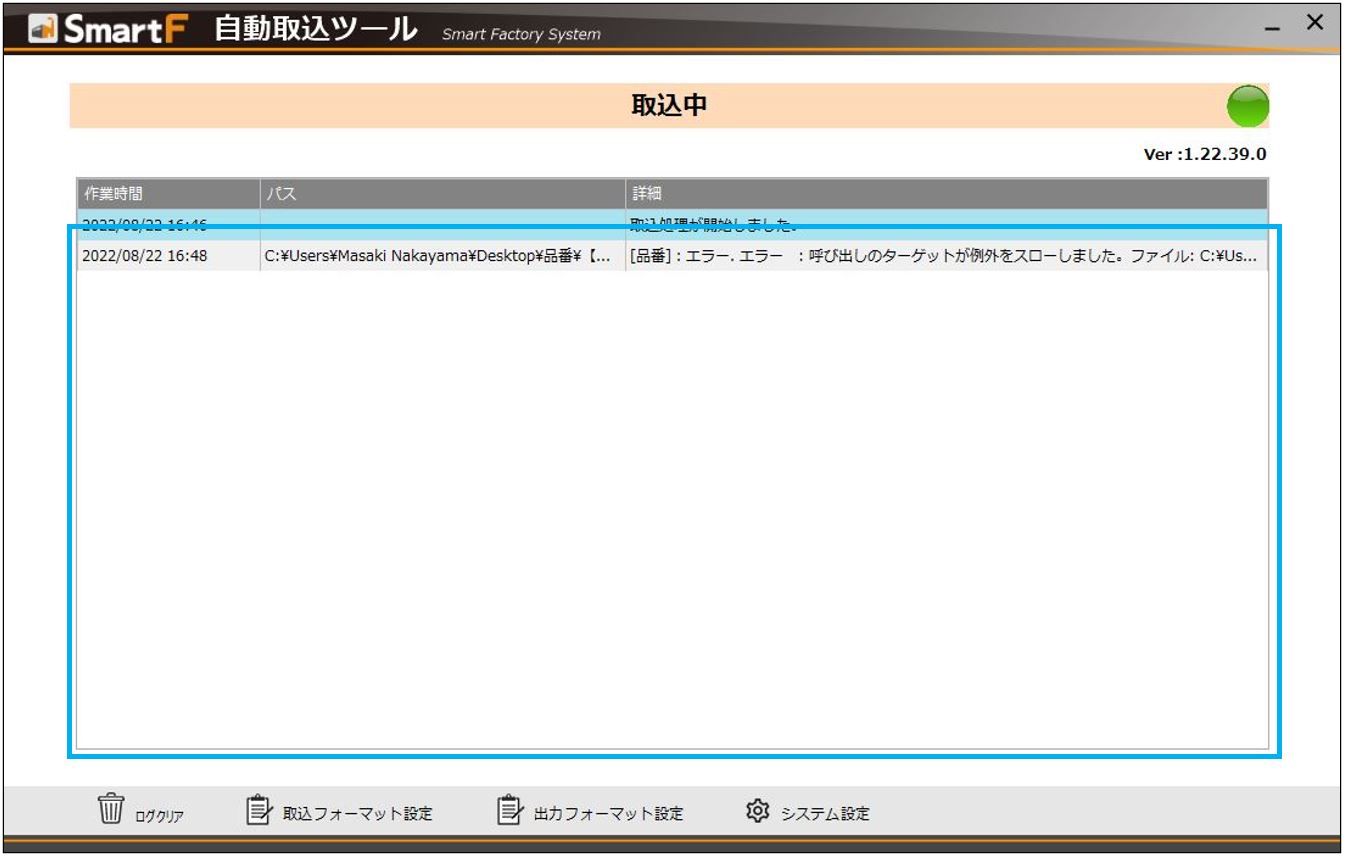1347x857 pixels.
Task: Click the 取込中 status banner
Action: click(670, 103)
